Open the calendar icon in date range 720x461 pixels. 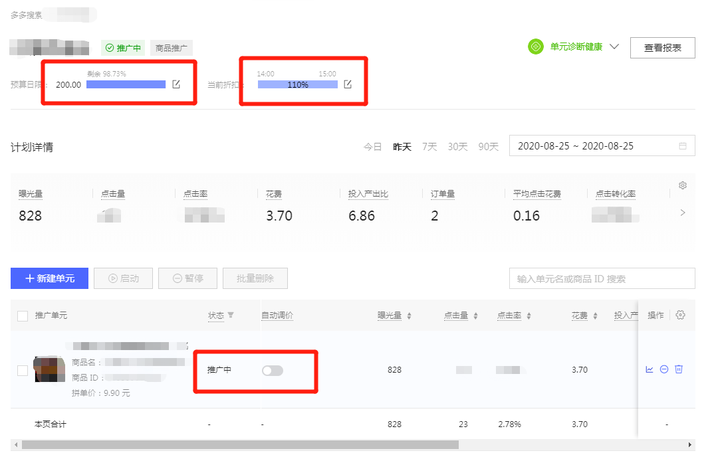pyautogui.click(x=683, y=146)
